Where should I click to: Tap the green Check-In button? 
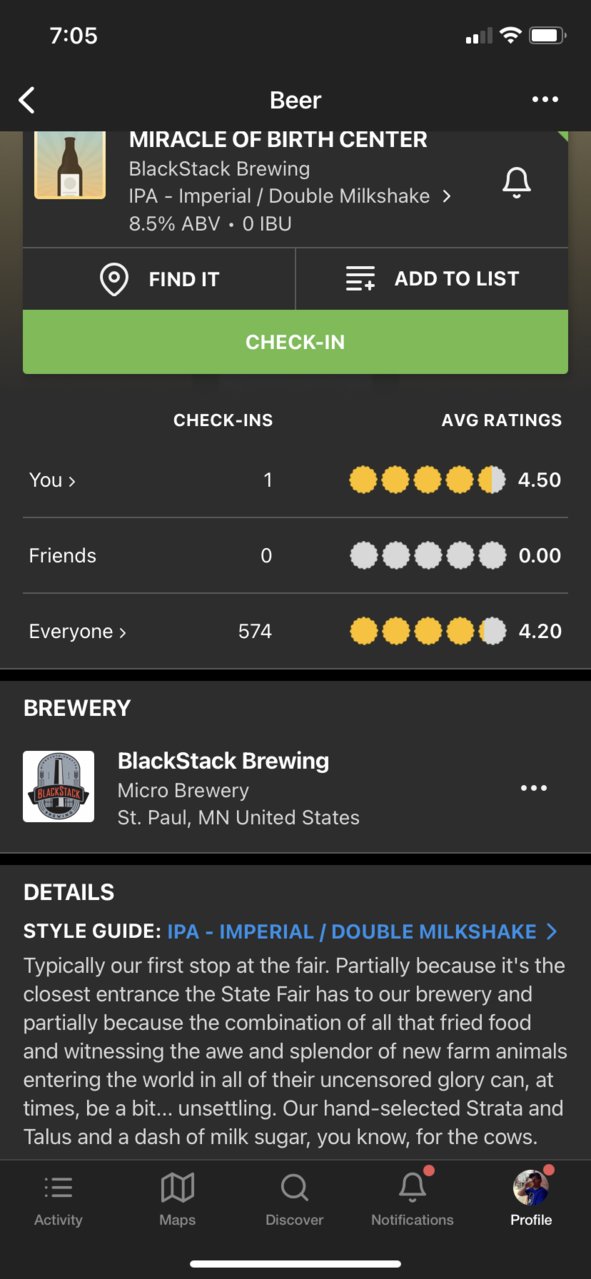click(x=295, y=342)
